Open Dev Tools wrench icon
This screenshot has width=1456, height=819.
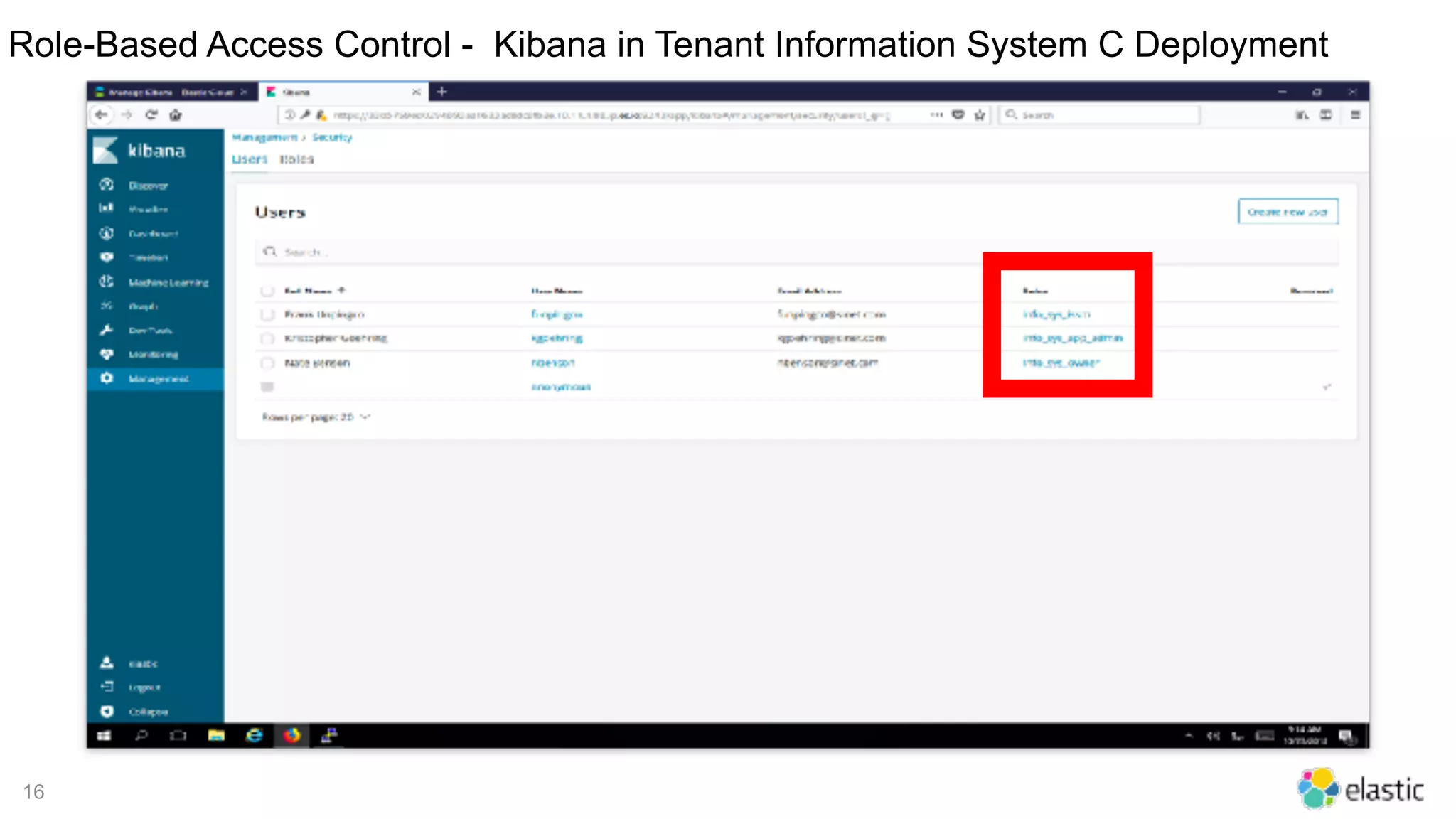pyautogui.click(x=107, y=330)
